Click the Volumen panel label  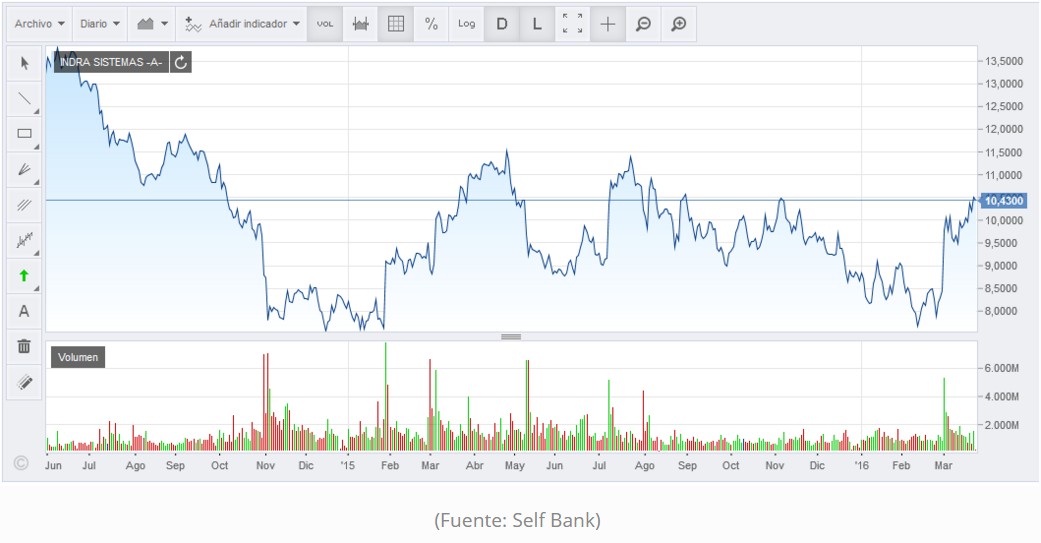[77, 357]
